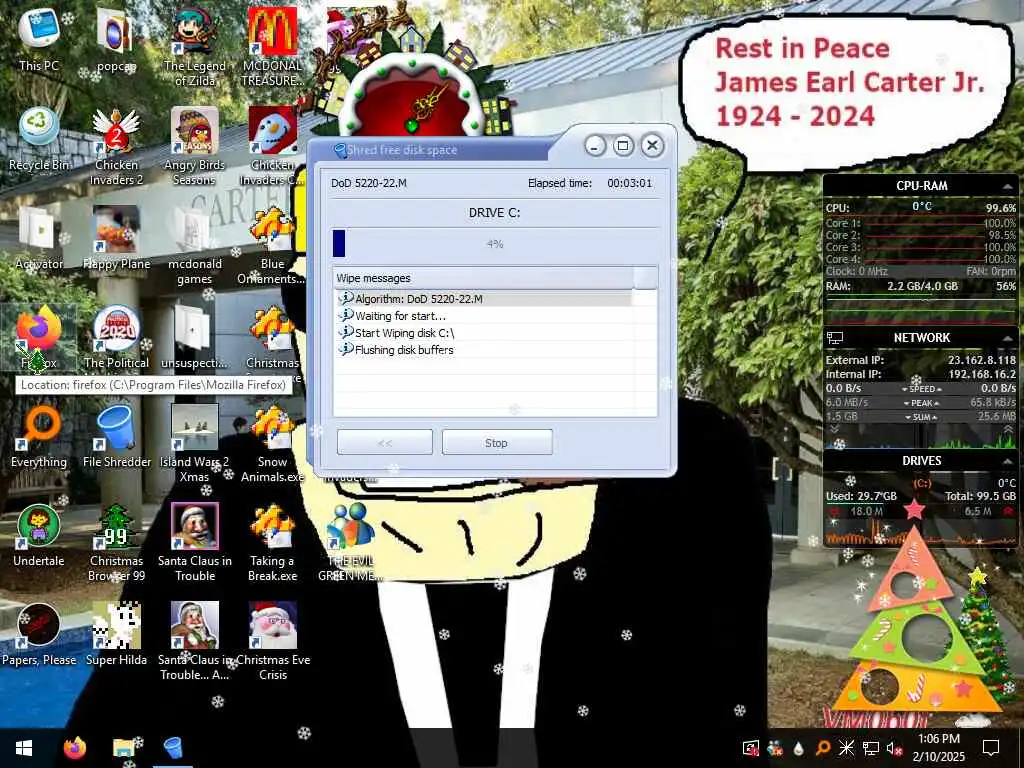Viewport: 1024px width, 768px height.
Task: Open the Everything search tray icon
Action: [824, 748]
